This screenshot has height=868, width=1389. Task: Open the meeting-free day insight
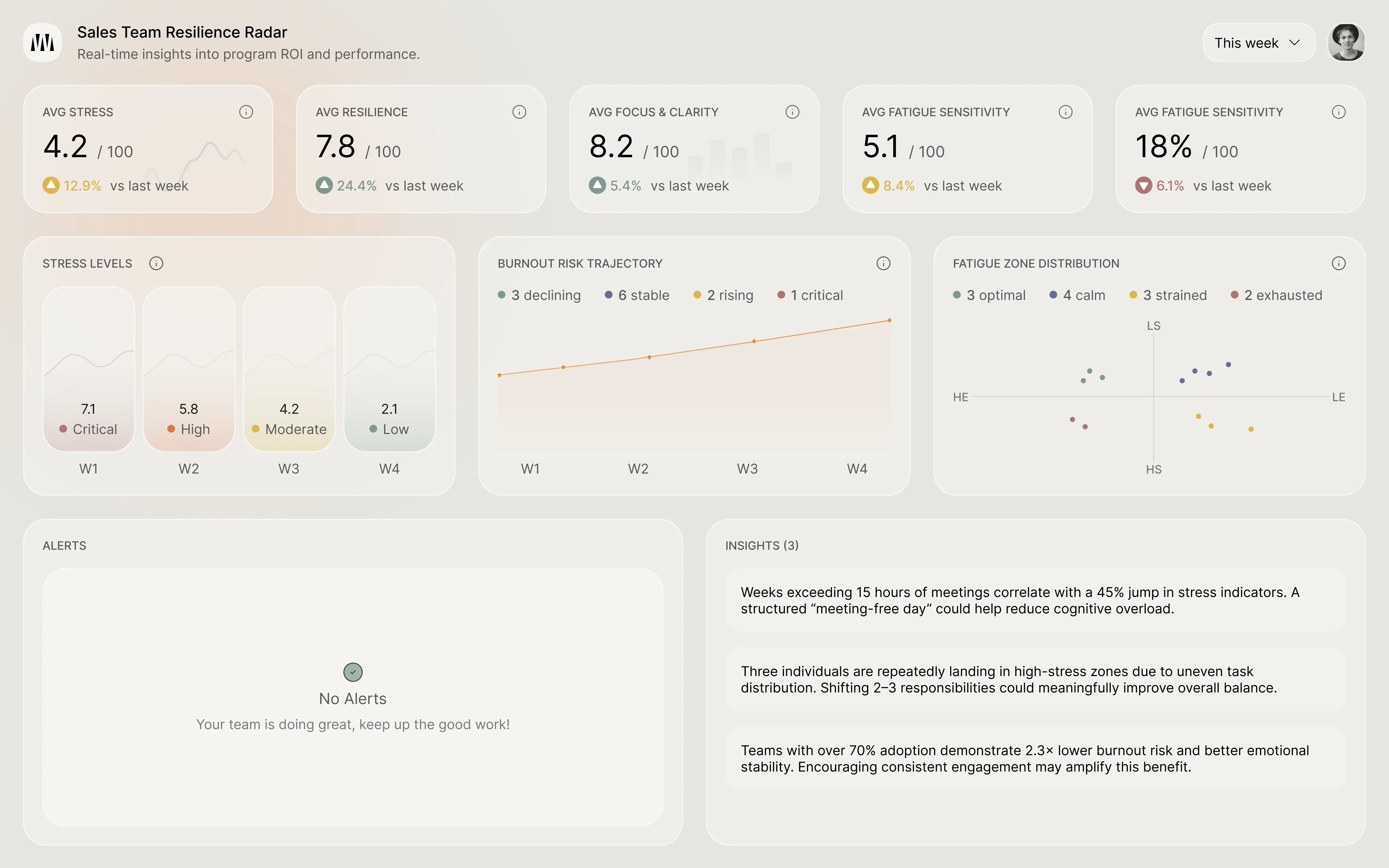(x=1035, y=600)
